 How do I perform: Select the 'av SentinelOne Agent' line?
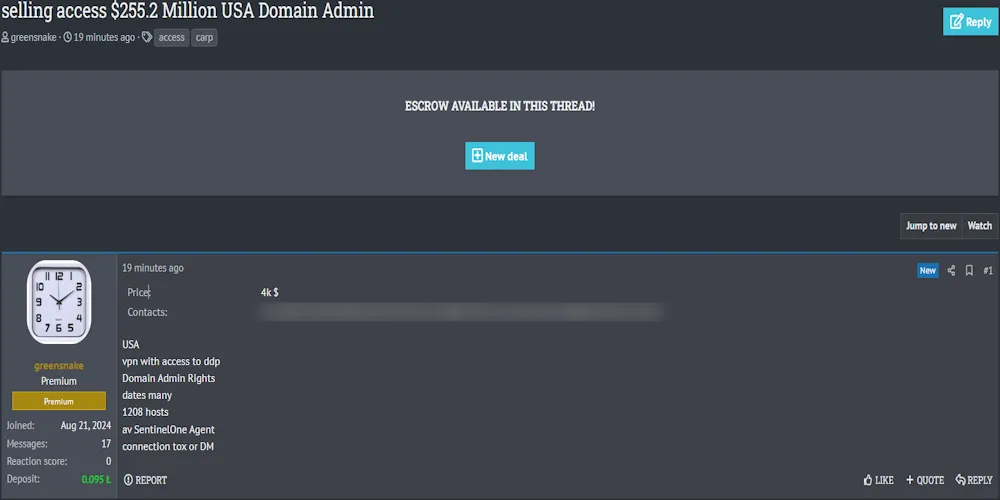click(x=168, y=429)
